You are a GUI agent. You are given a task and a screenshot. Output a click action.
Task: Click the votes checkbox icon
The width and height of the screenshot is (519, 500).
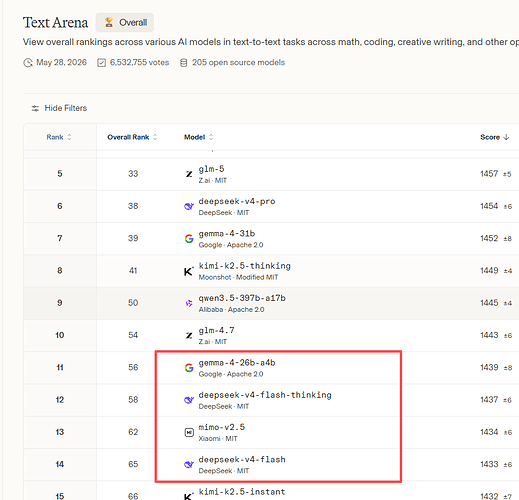101,63
